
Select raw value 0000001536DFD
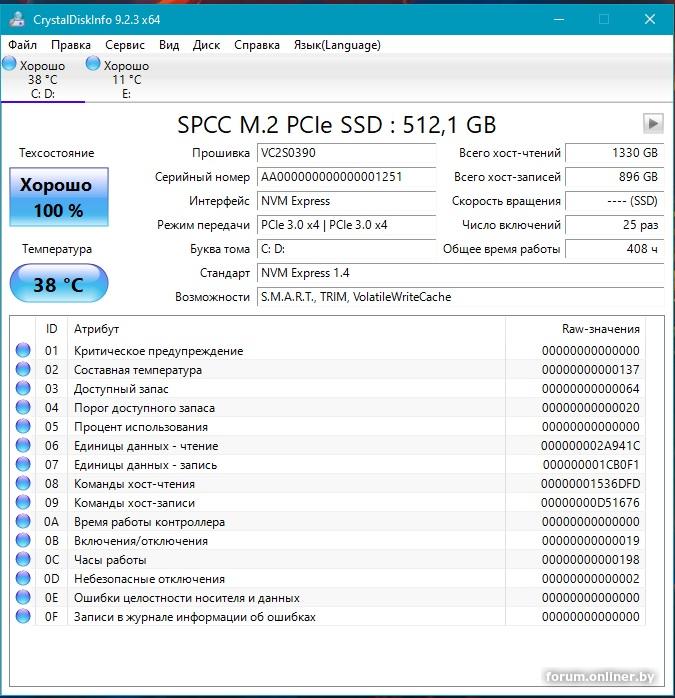[590, 483]
